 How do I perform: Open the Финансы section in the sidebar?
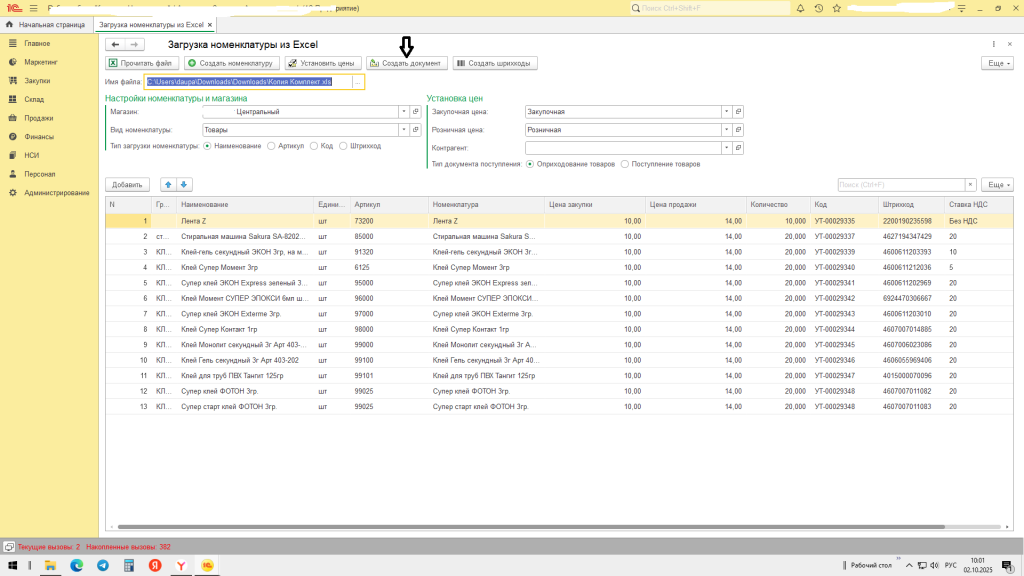point(39,136)
